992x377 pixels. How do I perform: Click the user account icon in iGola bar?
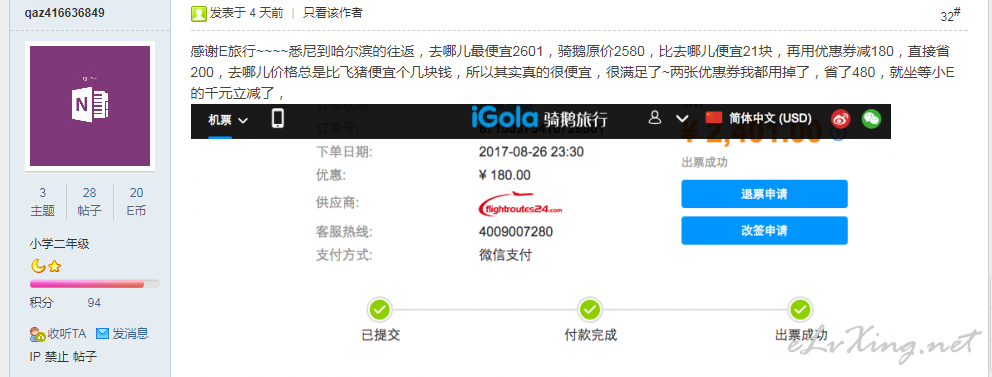(x=655, y=118)
